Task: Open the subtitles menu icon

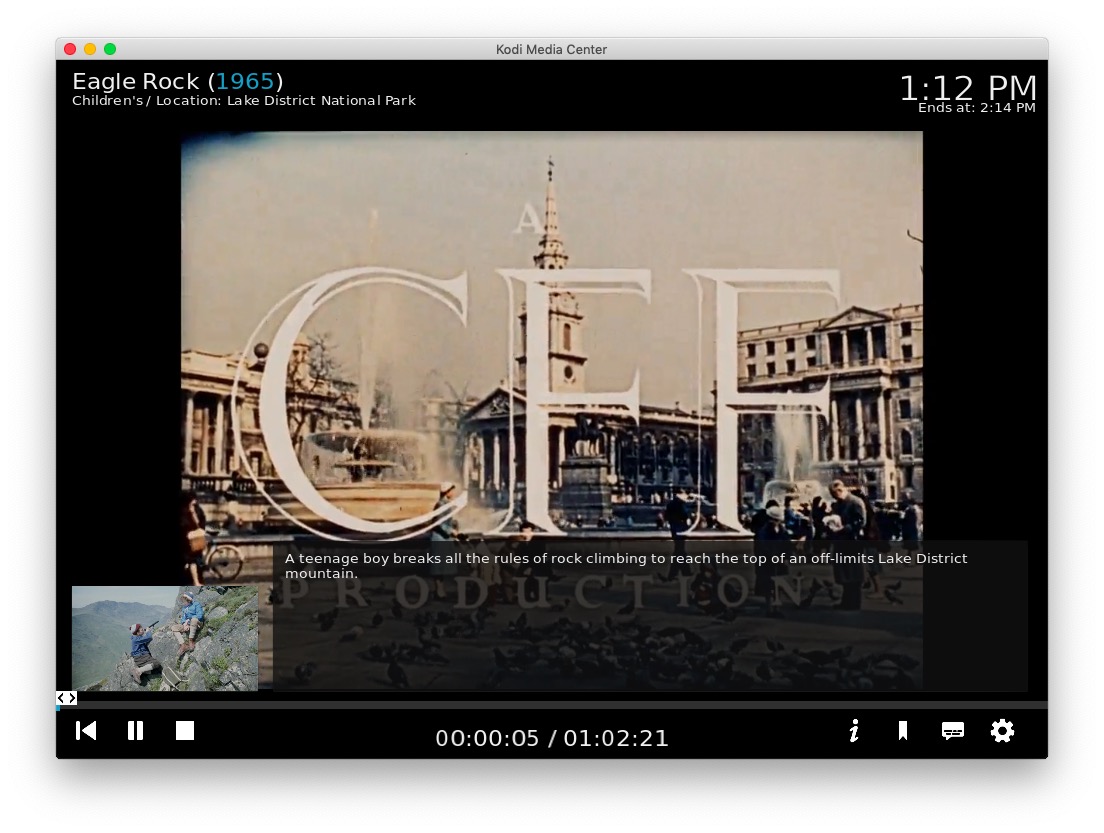Action: [953, 731]
